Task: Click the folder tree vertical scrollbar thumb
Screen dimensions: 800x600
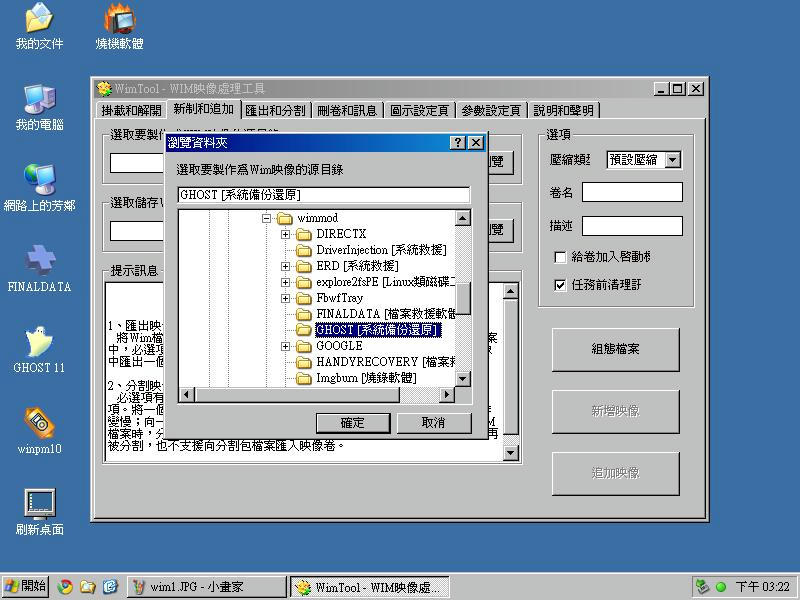Action: point(463,299)
